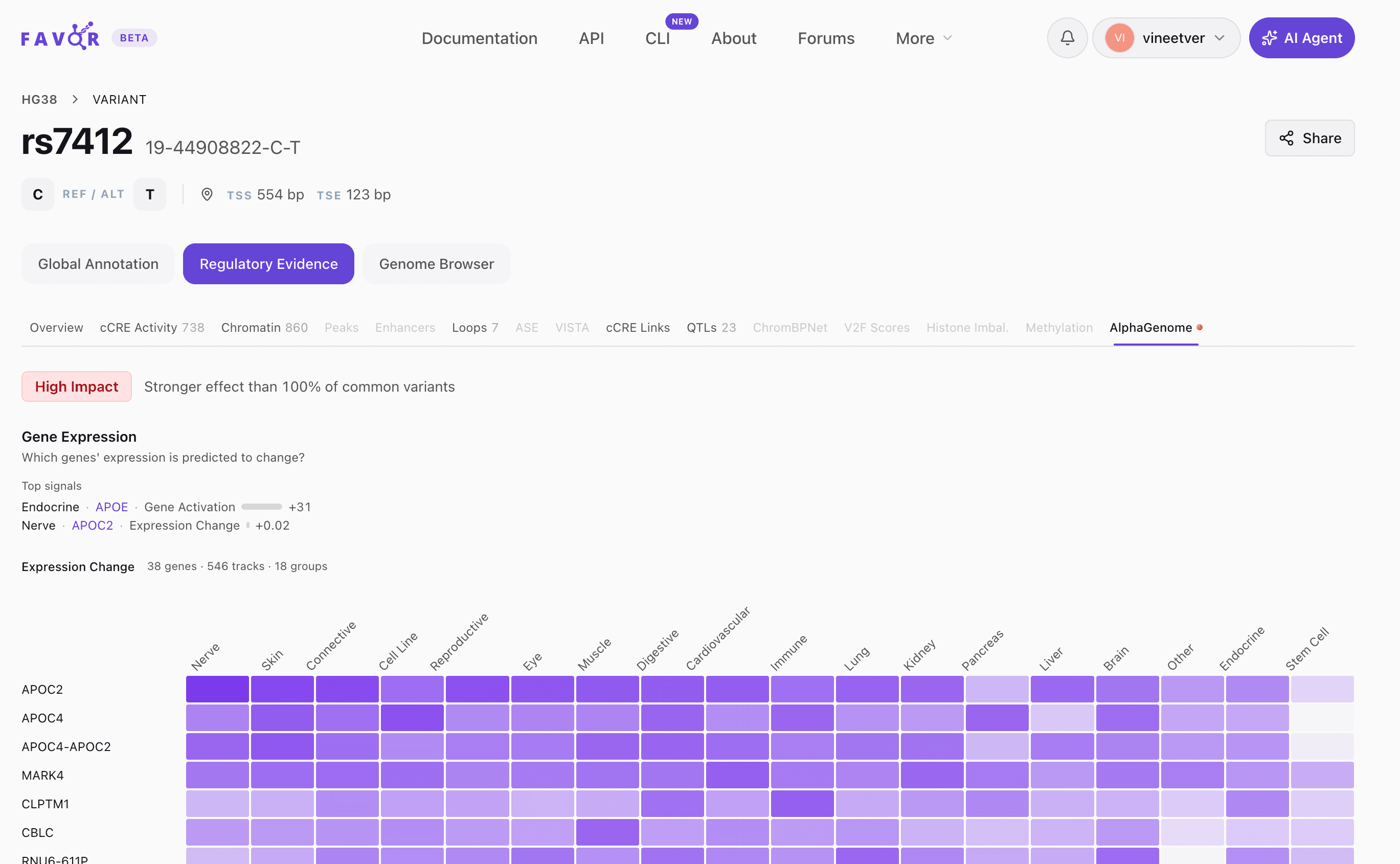The width and height of the screenshot is (1400, 864).
Task: Open the vineetver account dropdown
Action: (x=1166, y=38)
